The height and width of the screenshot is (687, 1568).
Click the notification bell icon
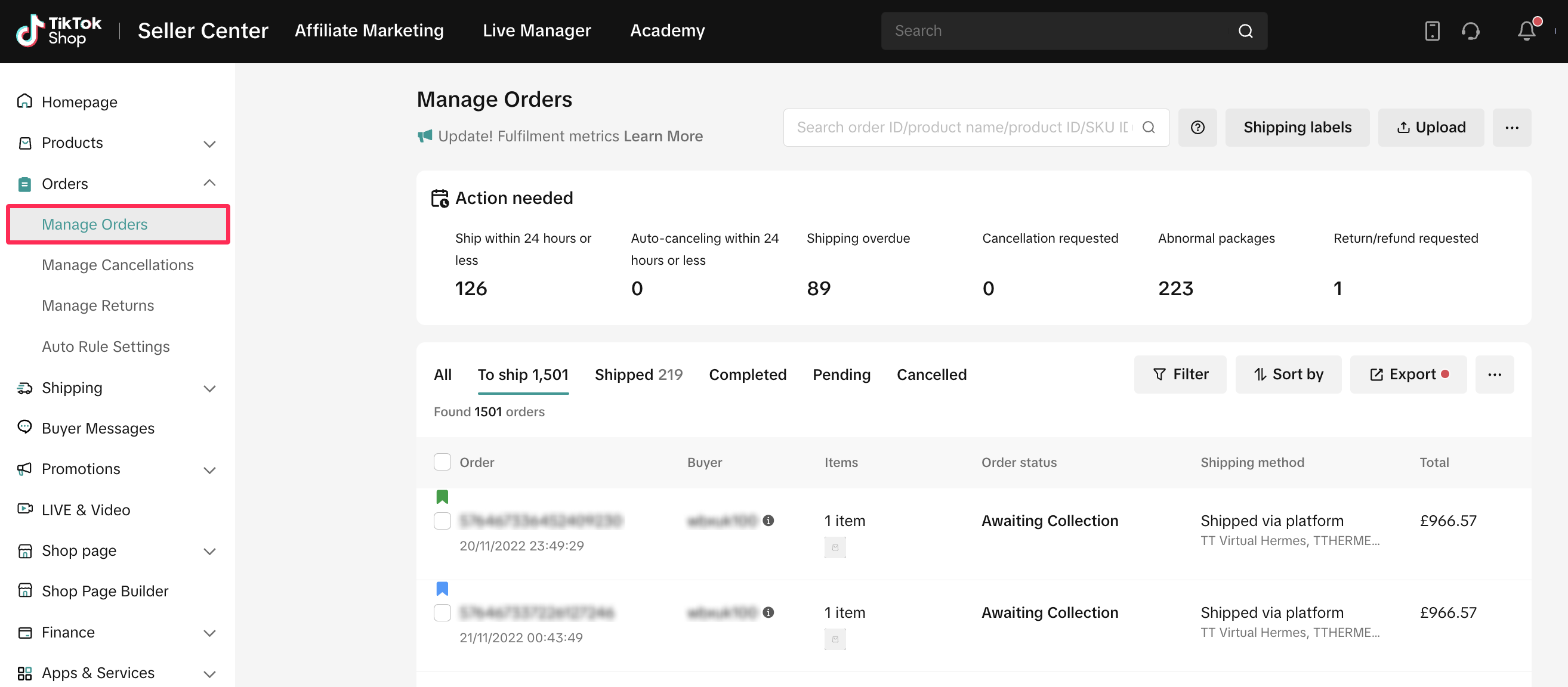point(1526,30)
